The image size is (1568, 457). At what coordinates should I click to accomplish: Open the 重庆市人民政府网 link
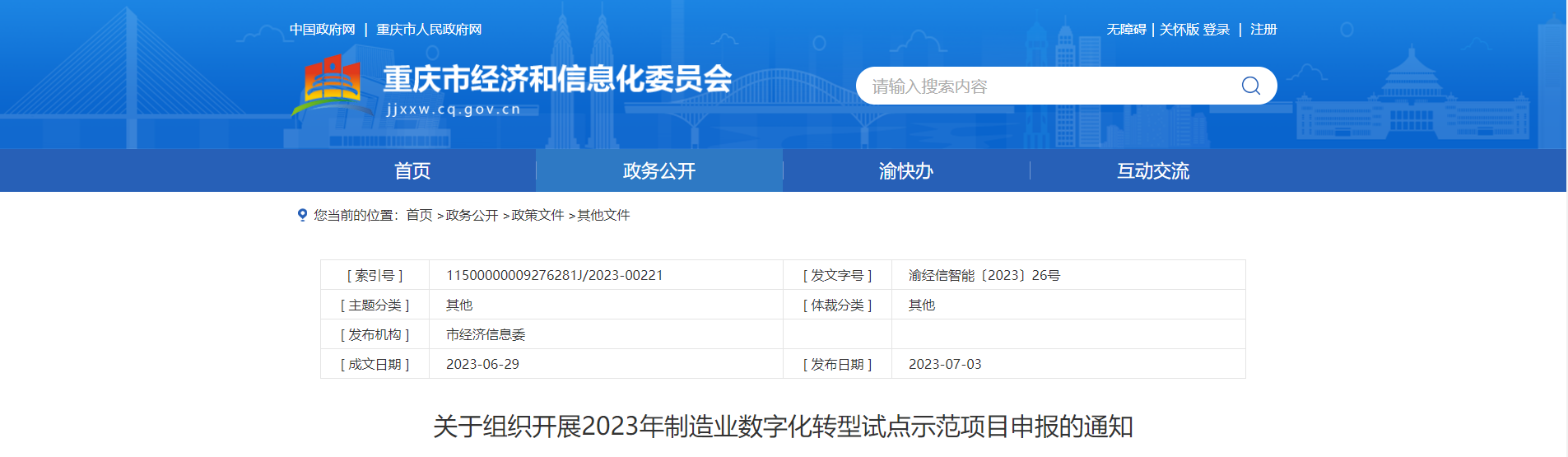(429, 30)
